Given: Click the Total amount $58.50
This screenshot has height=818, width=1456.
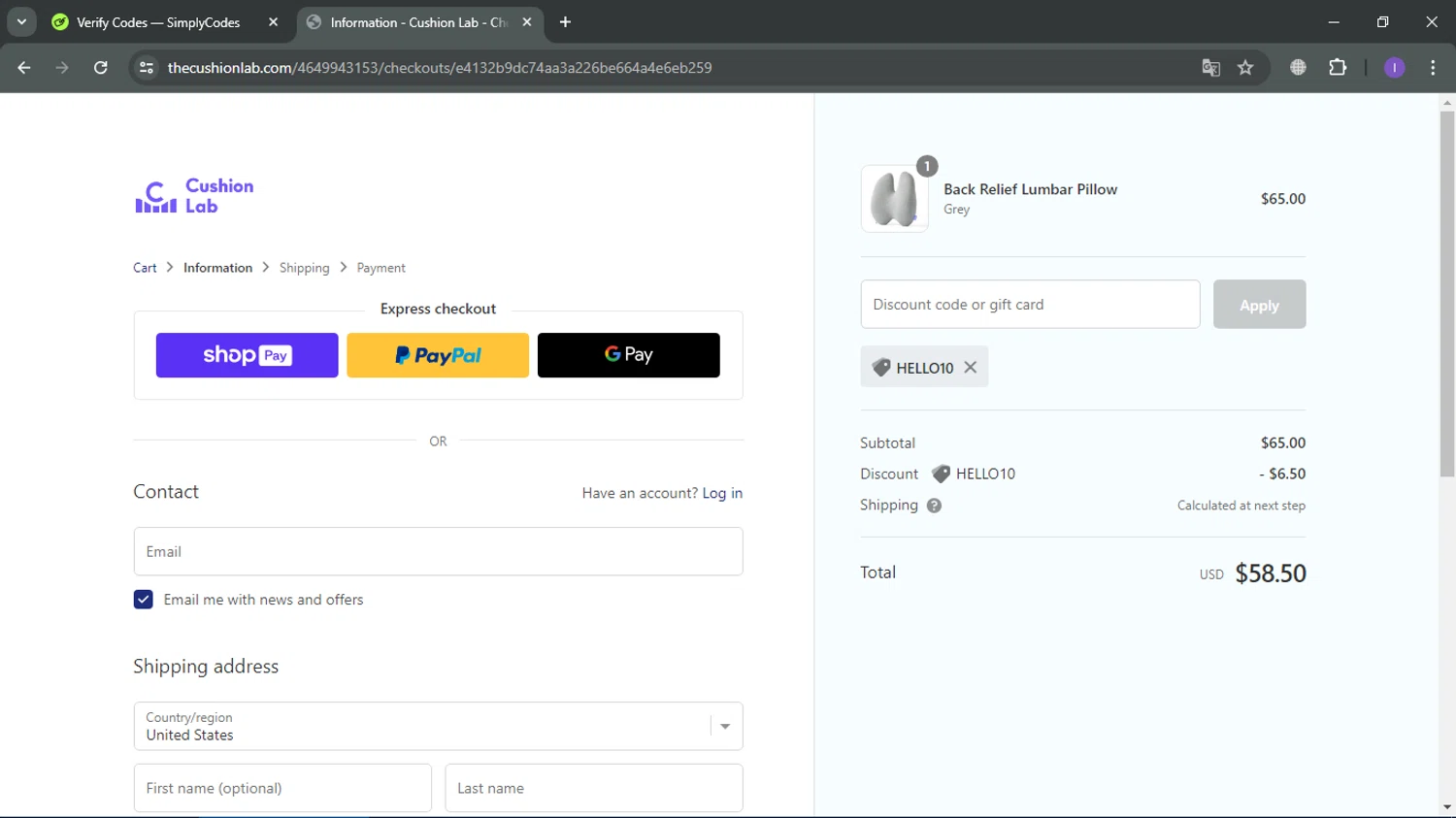Looking at the screenshot, I should click(1271, 573).
